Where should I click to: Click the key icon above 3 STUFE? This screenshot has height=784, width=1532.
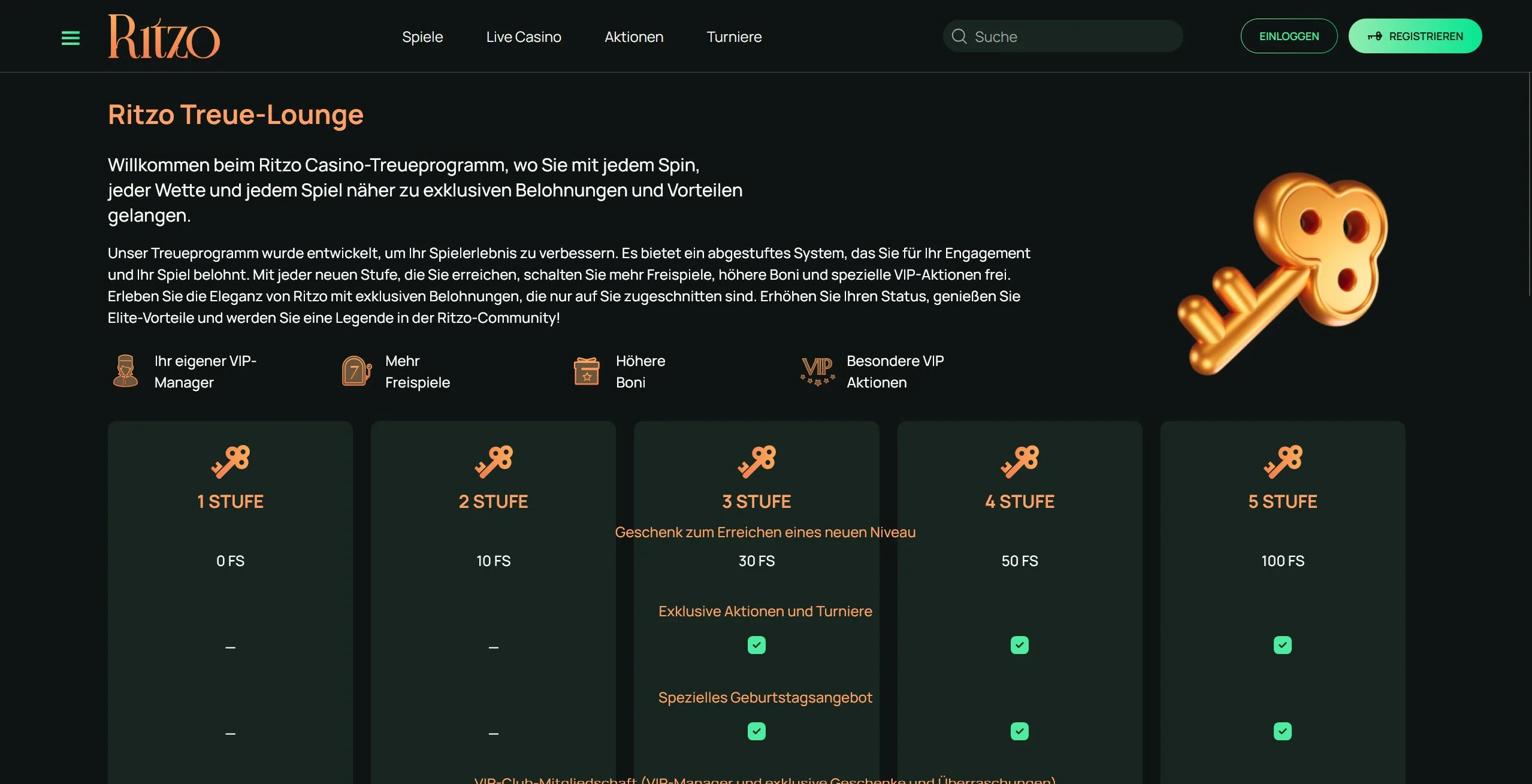pyautogui.click(x=757, y=462)
